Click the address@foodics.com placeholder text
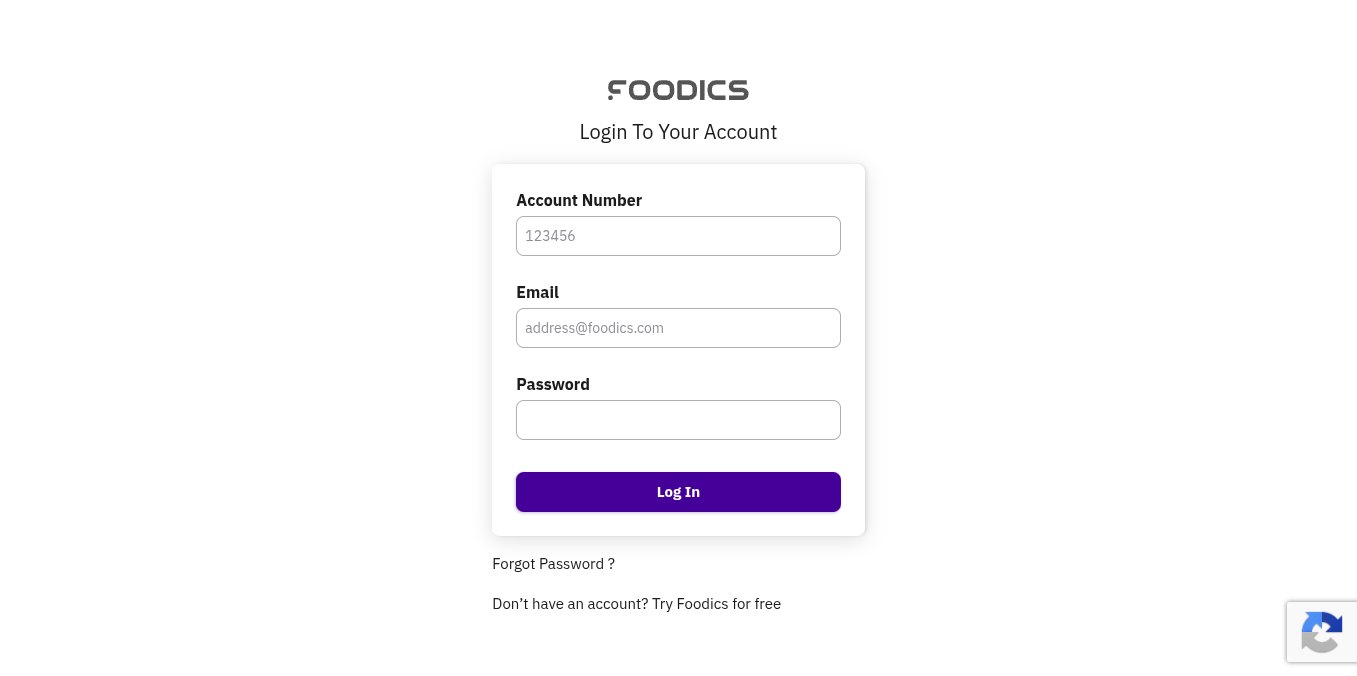This screenshot has width=1357, height=676. tap(594, 328)
